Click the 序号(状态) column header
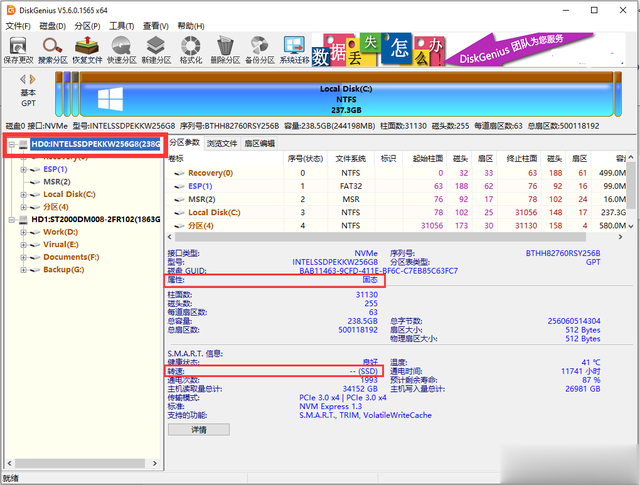Viewport: 640px width, 485px height. (305, 158)
